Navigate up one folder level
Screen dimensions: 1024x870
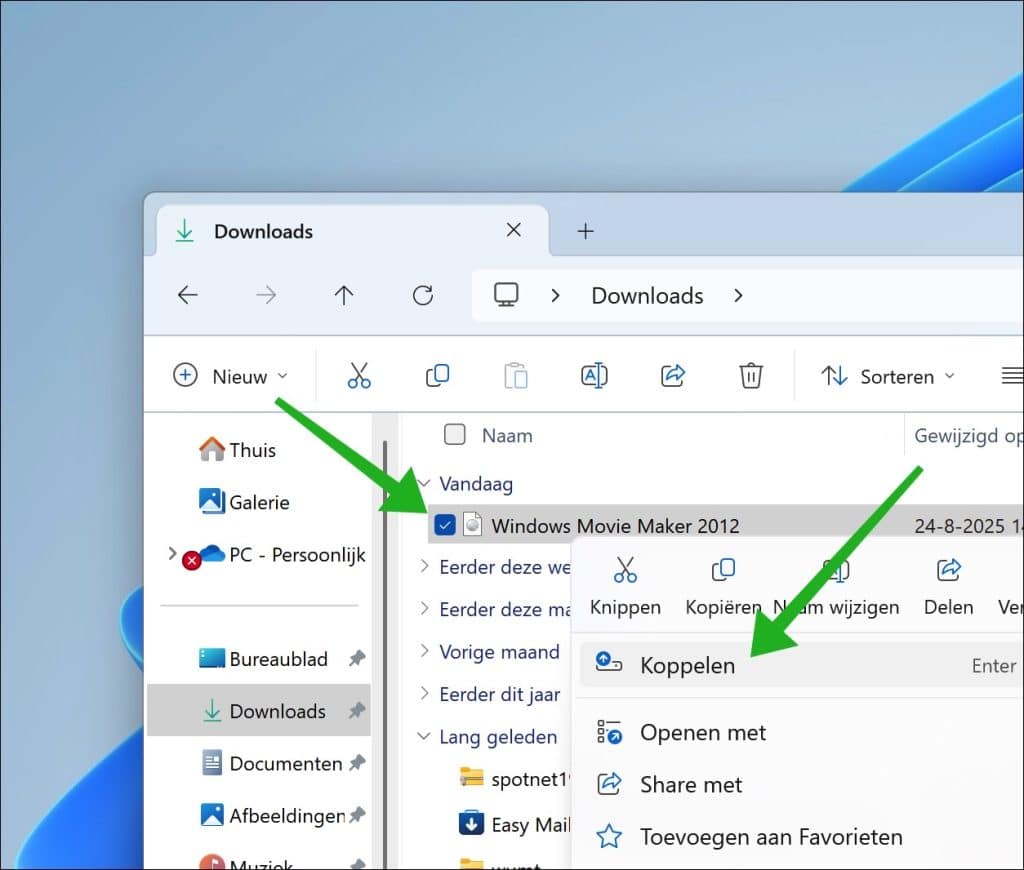344,295
